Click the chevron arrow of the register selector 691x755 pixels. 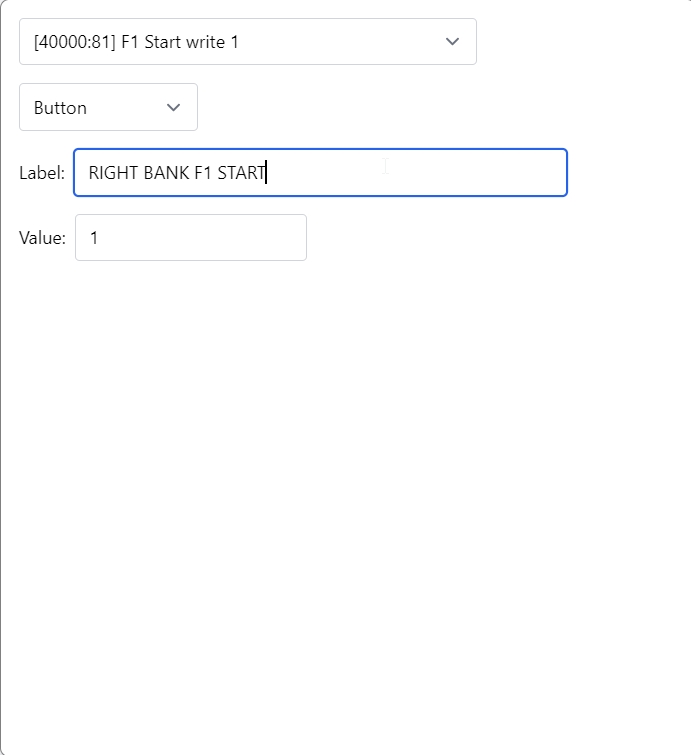click(452, 42)
